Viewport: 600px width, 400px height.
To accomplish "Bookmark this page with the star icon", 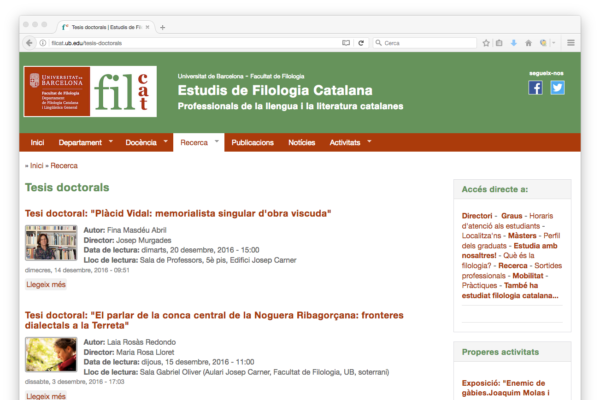I will pyautogui.click(x=486, y=43).
